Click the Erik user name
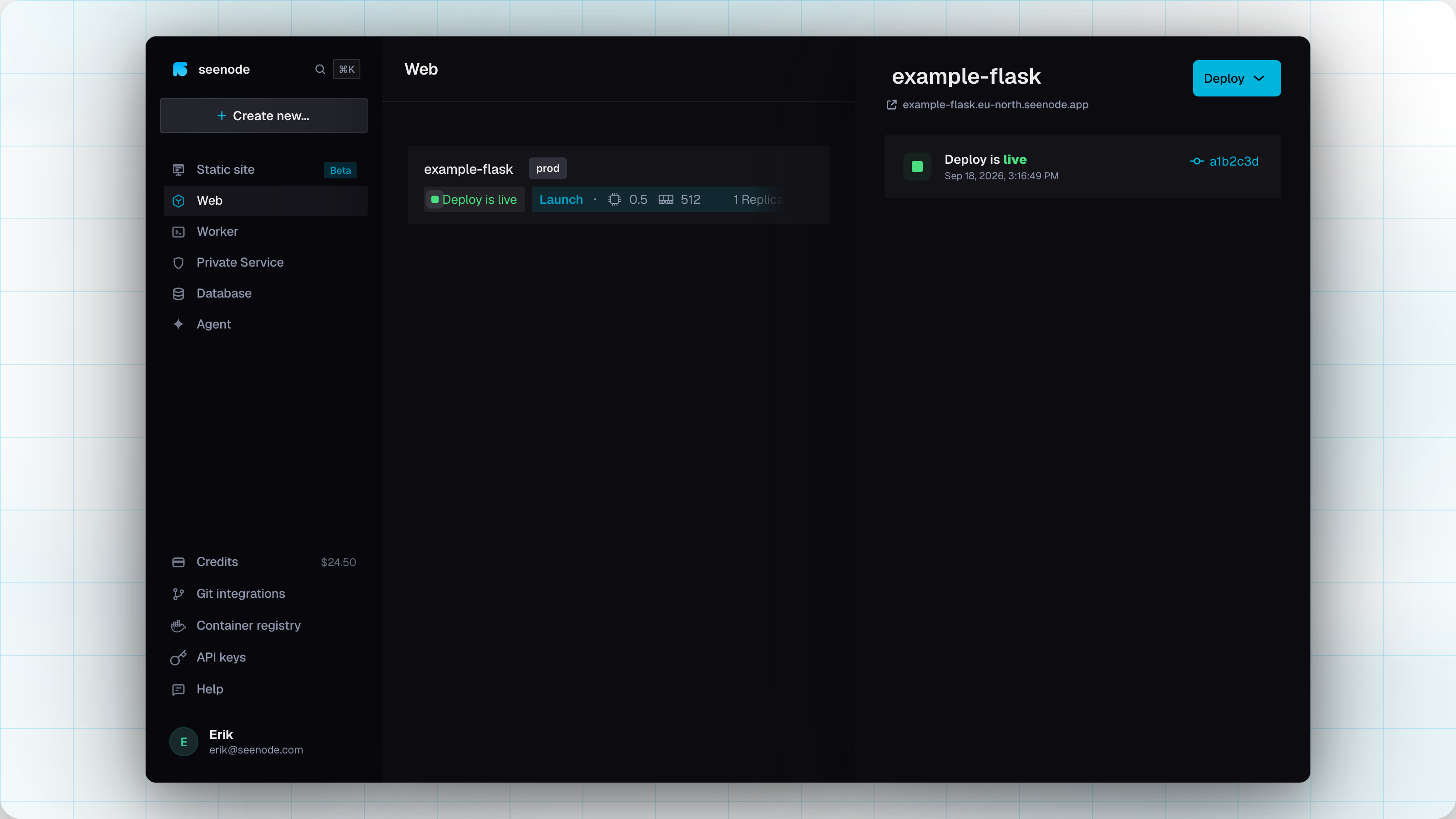Image resolution: width=1456 pixels, height=819 pixels. (221, 734)
